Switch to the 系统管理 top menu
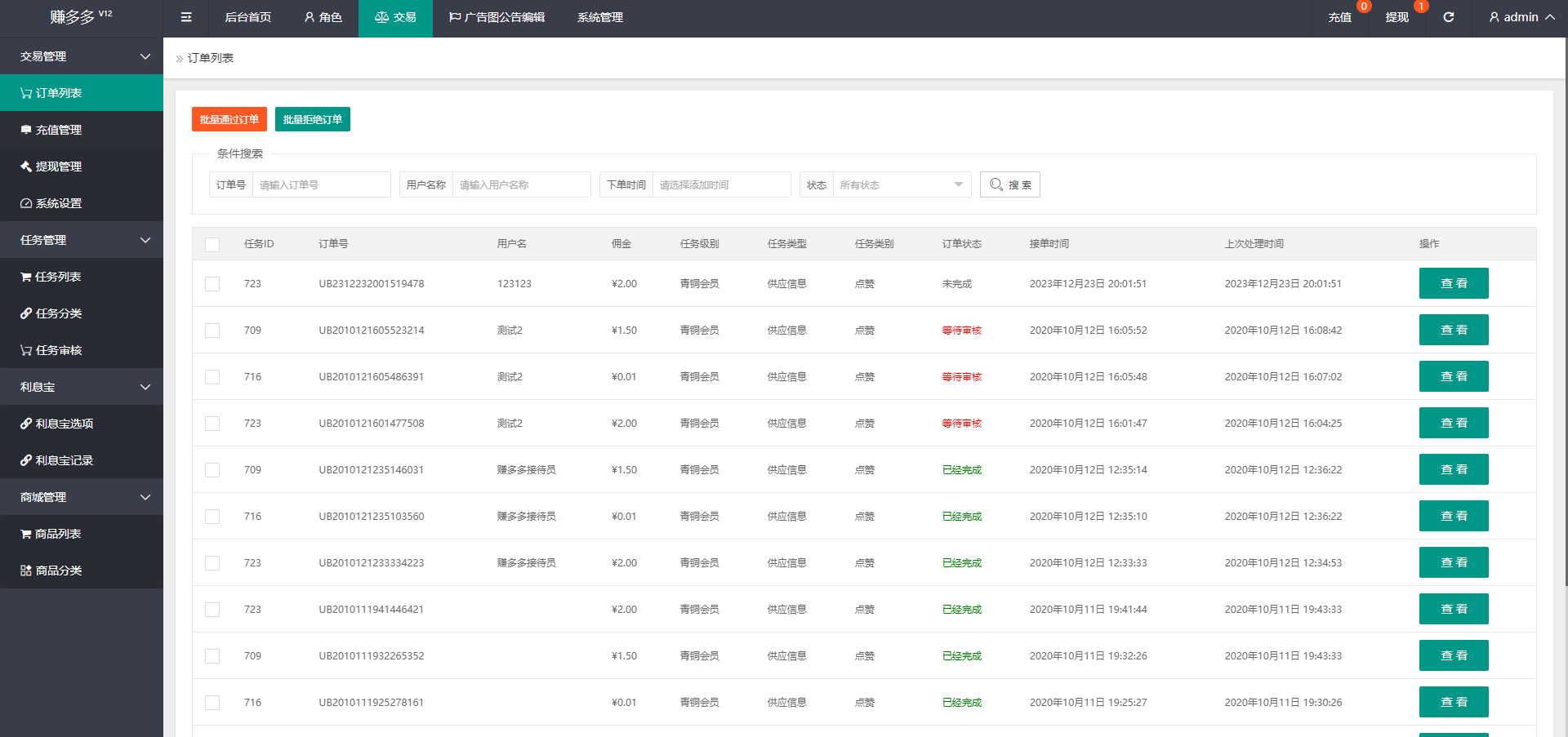1568x737 pixels. 599,17
